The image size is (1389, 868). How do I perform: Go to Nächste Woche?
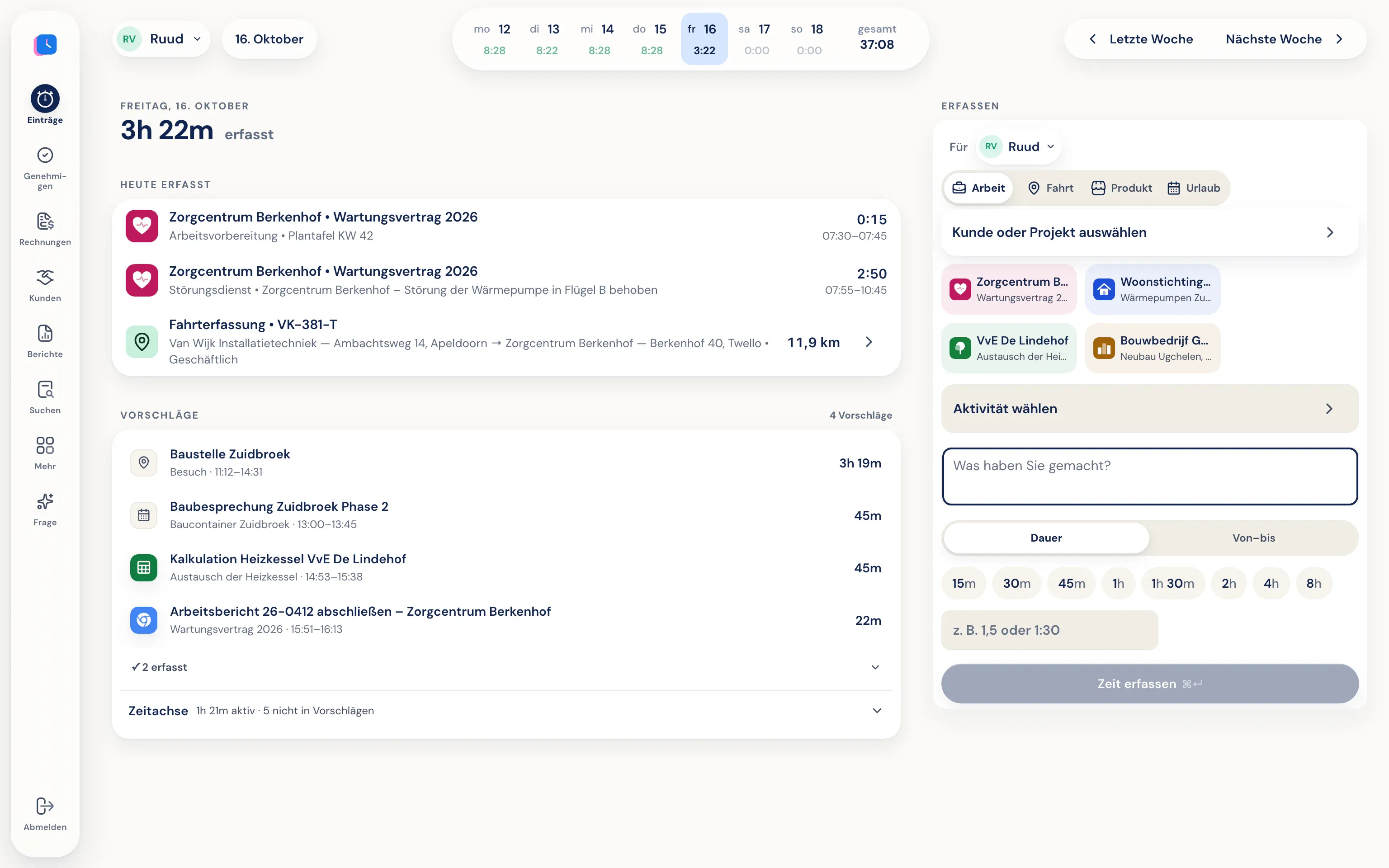point(1284,39)
